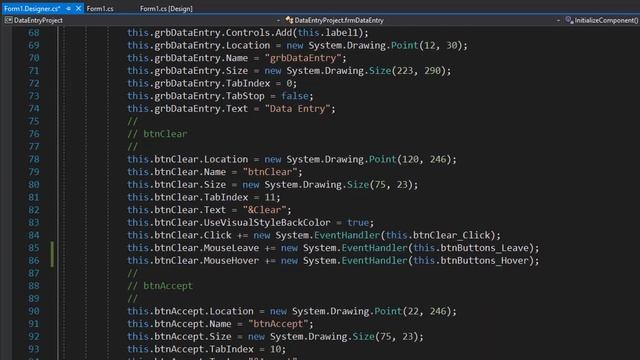Click btnButtons_Hover on line 86
The width and height of the screenshot is (640, 360).
(484, 260)
